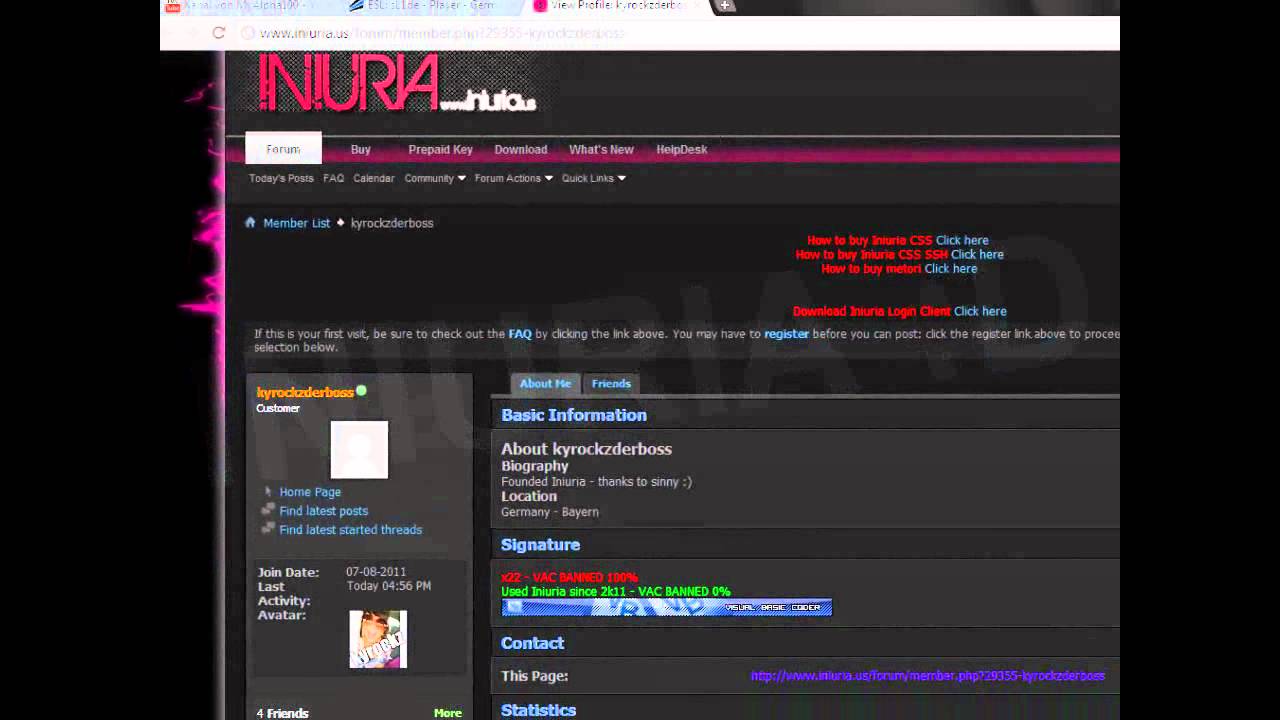Click the Contact section header

[533, 643]
